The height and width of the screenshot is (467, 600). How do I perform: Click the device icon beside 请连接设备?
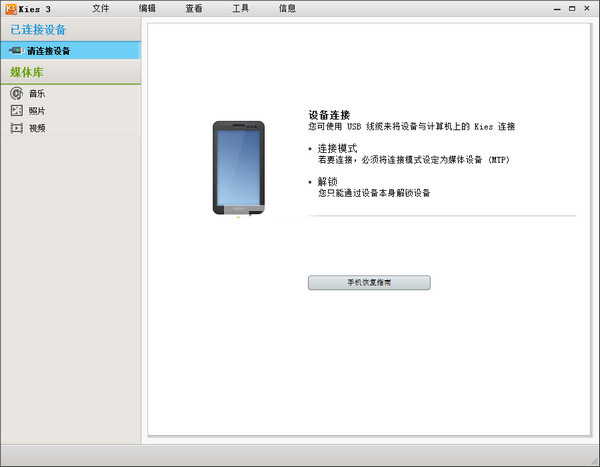(16, 50)
